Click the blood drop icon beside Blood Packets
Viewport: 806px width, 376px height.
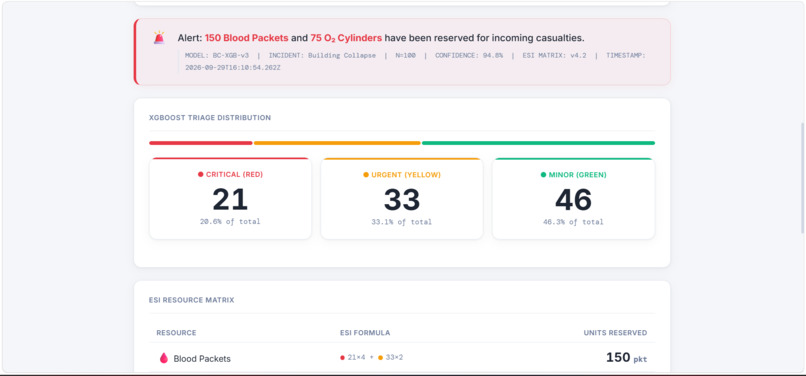tap(164, 358)
